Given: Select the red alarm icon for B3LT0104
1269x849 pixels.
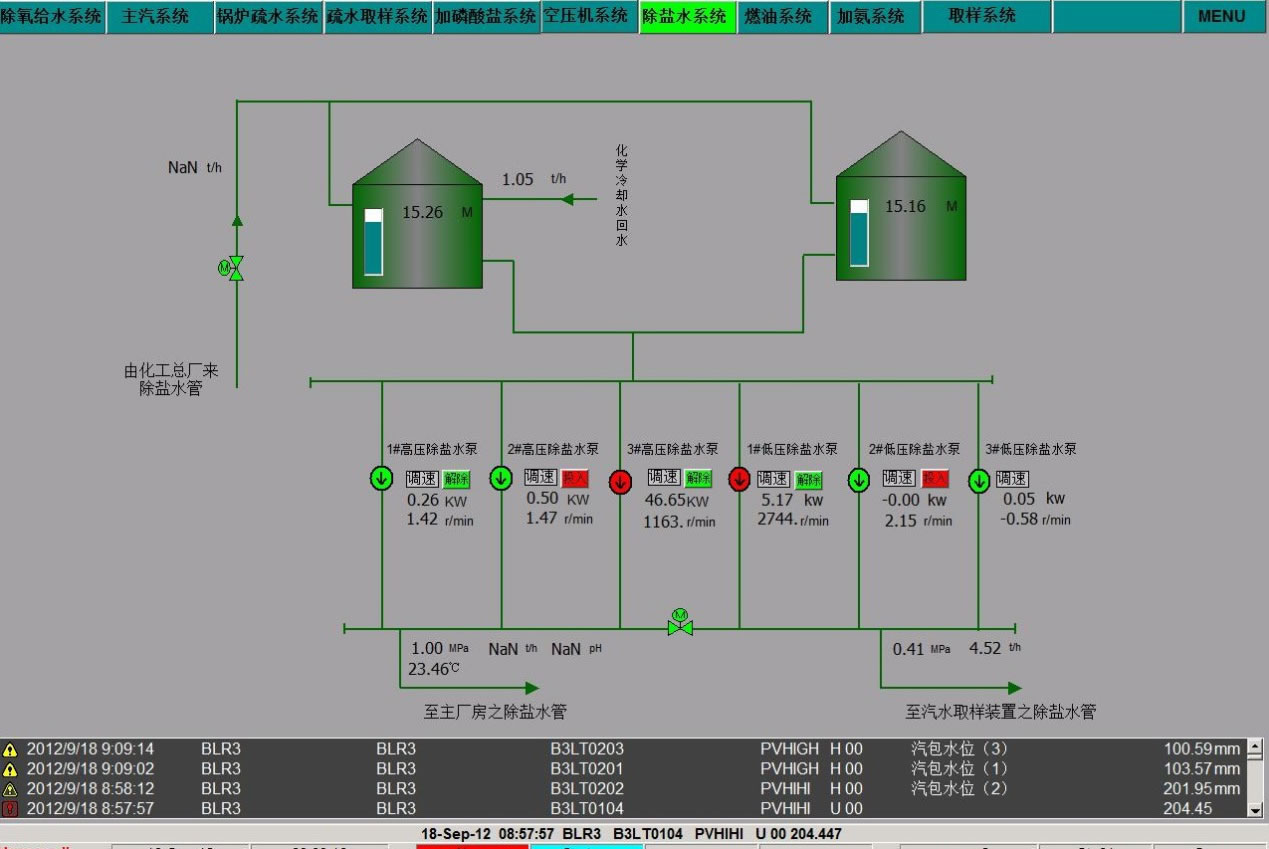Looking at the screenshot, I should pos(10,808).
